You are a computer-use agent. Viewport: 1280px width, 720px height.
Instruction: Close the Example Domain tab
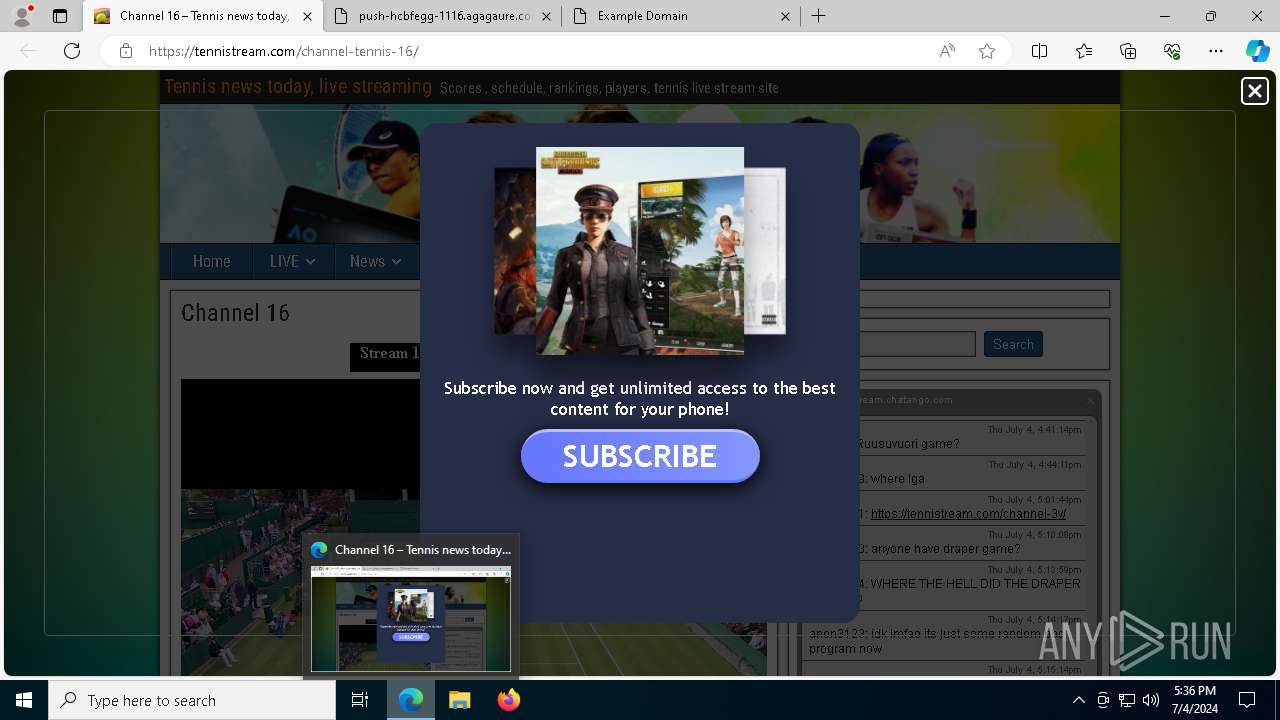click(x=785, y=16)
